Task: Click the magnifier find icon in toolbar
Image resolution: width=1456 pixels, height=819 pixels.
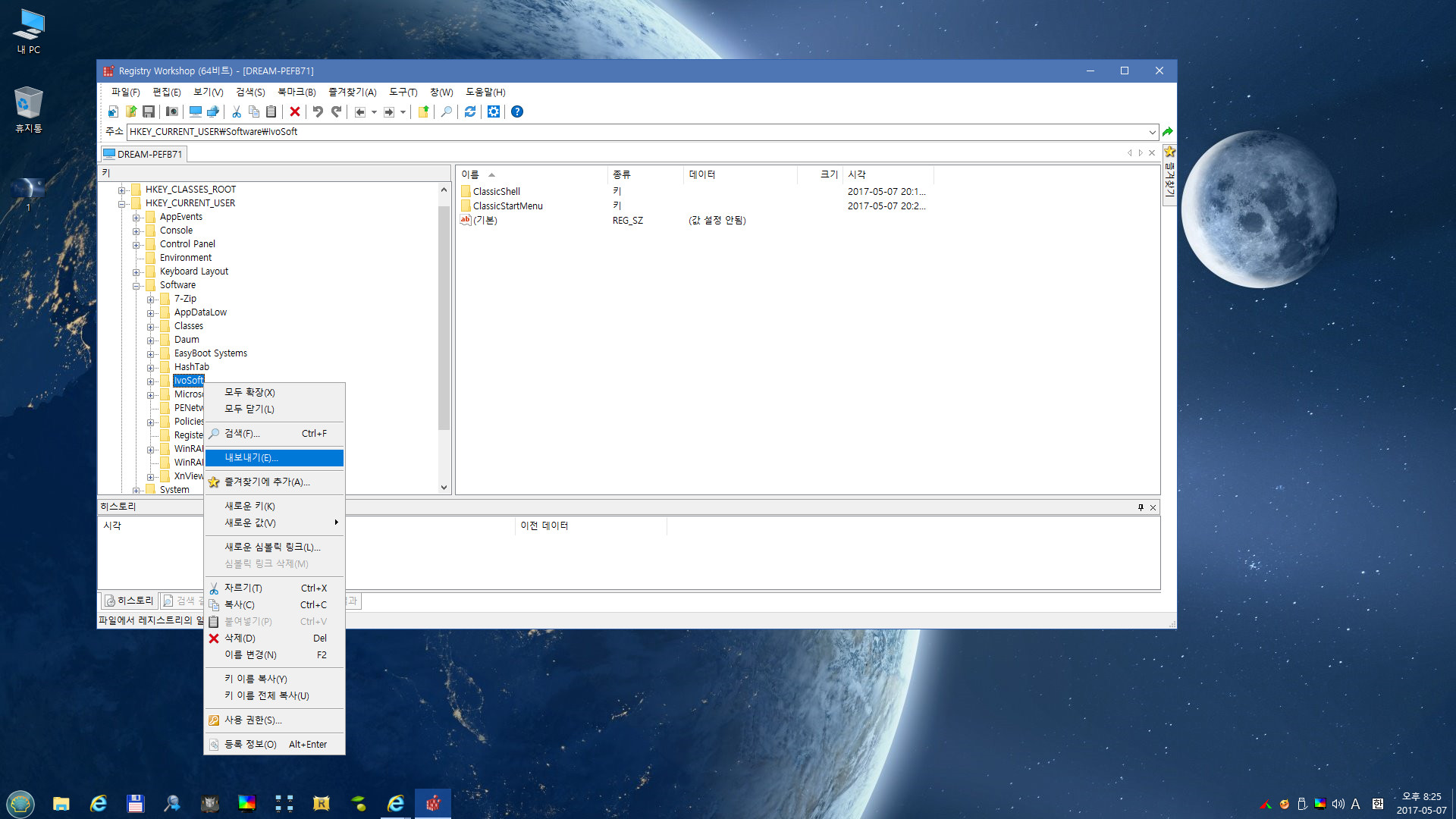Action: point(447,112)
